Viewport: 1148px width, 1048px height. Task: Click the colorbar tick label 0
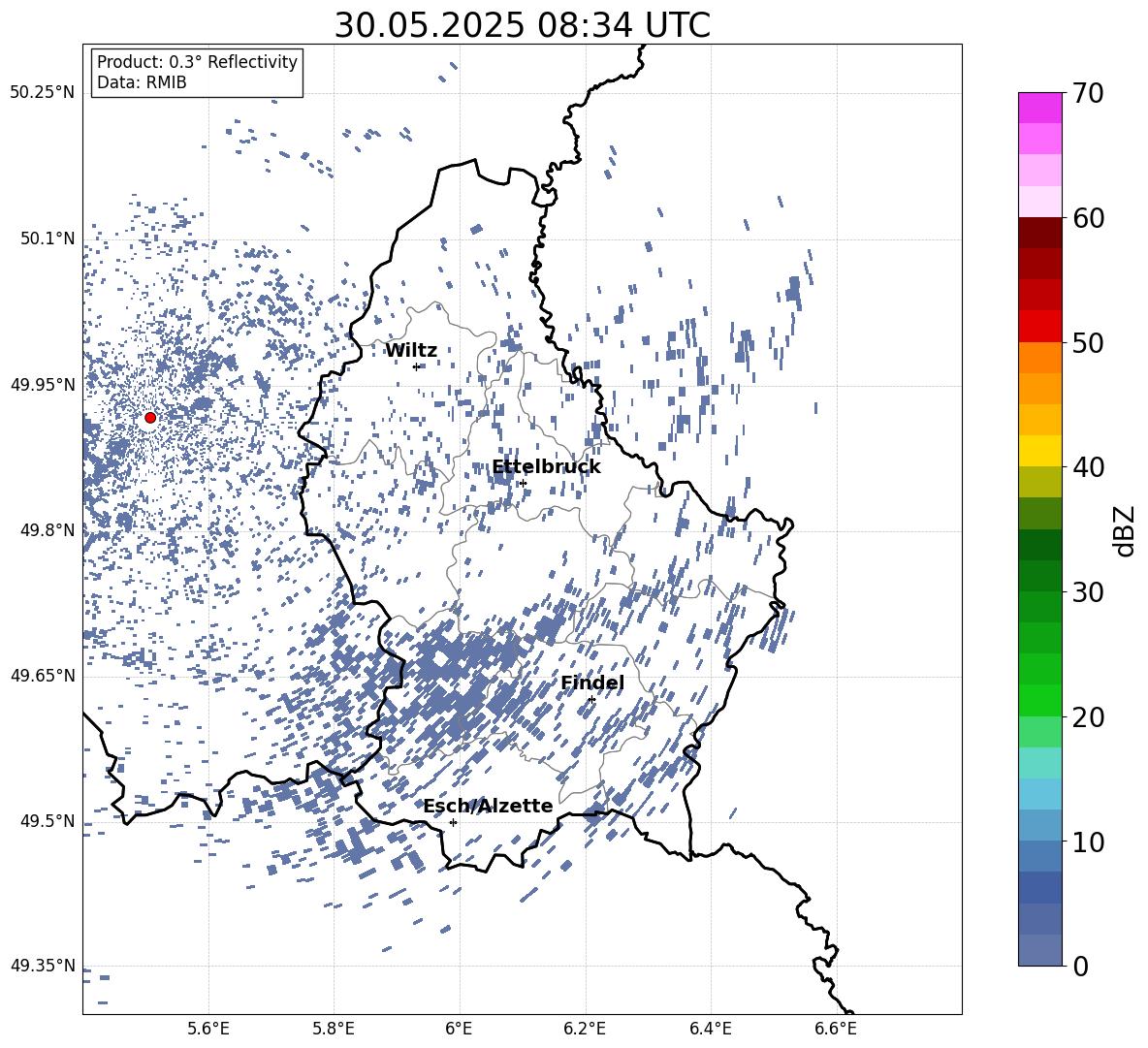[x=1080, y=966]
